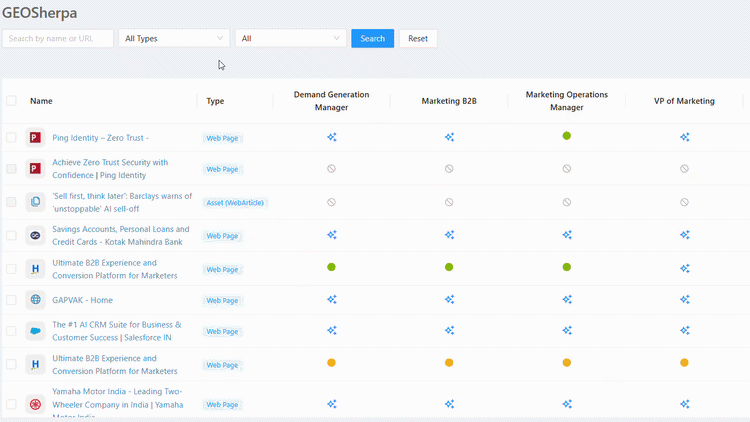The image size is (750, 422).
Task: Click the Search by name or URL field
Action: tap(58, 38)
